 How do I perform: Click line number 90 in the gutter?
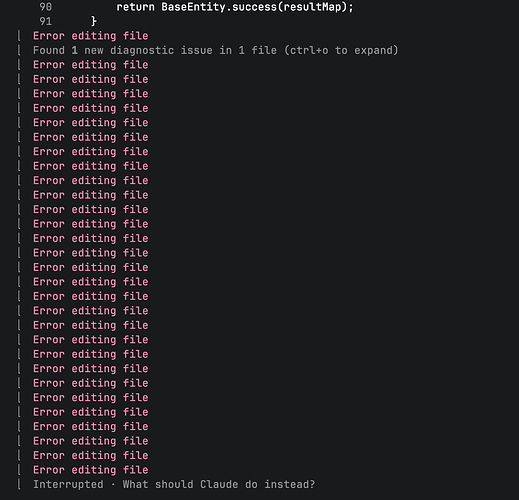[x=46, y=7]
